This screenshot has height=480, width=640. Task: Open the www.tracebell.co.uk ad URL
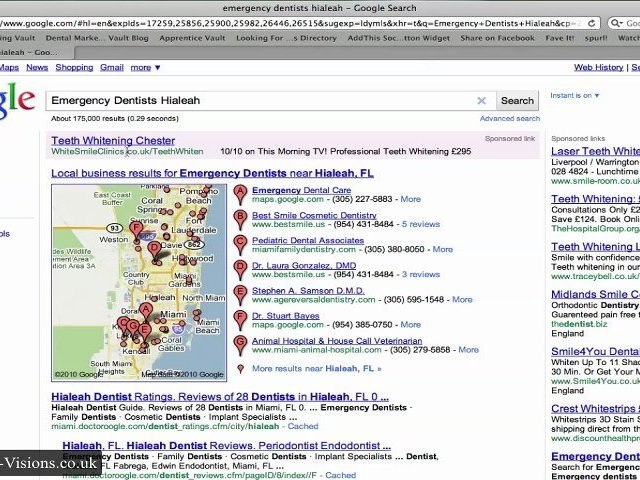tap(596, 276)
